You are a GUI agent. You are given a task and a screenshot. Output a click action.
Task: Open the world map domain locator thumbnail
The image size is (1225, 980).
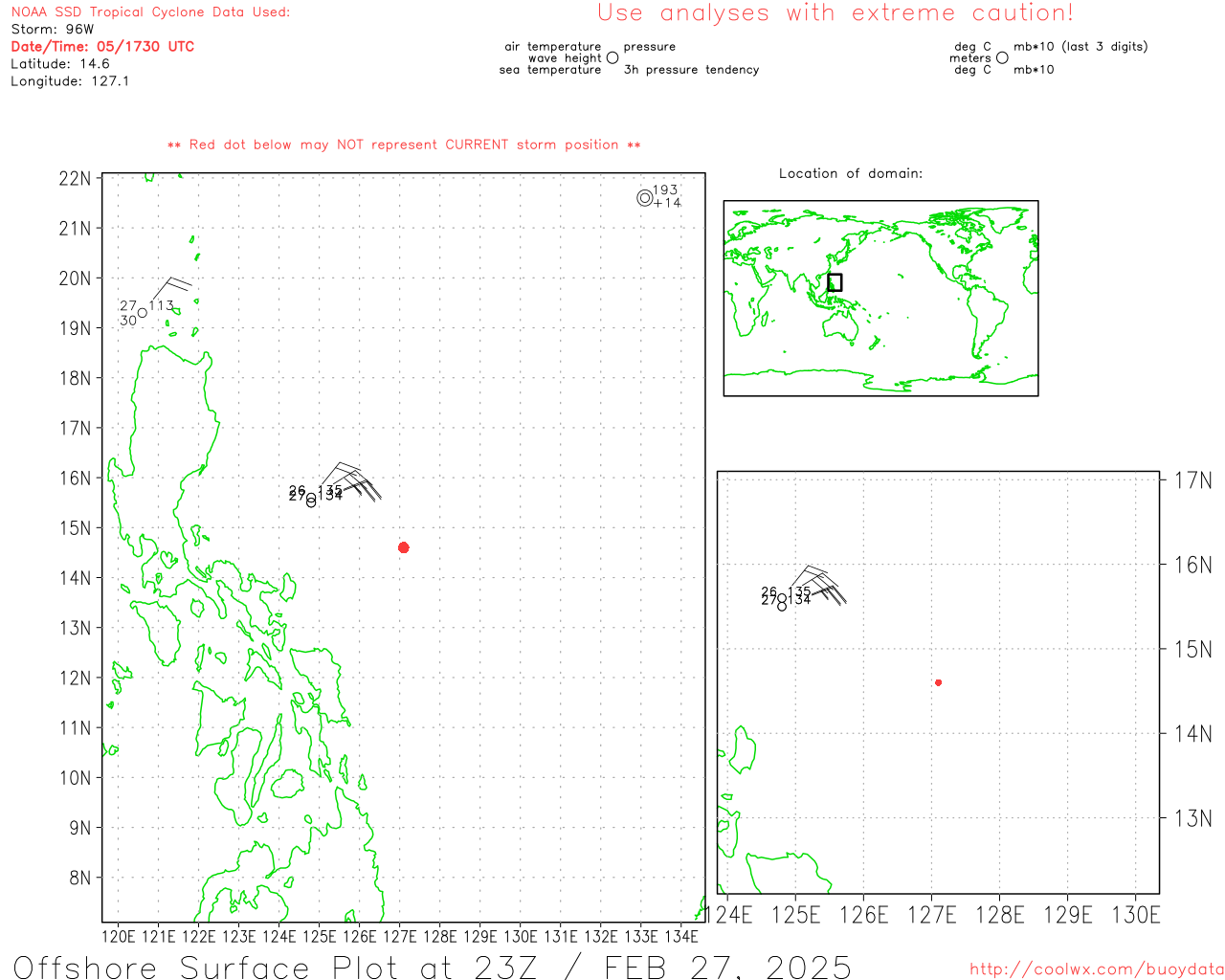click(880, 298)
